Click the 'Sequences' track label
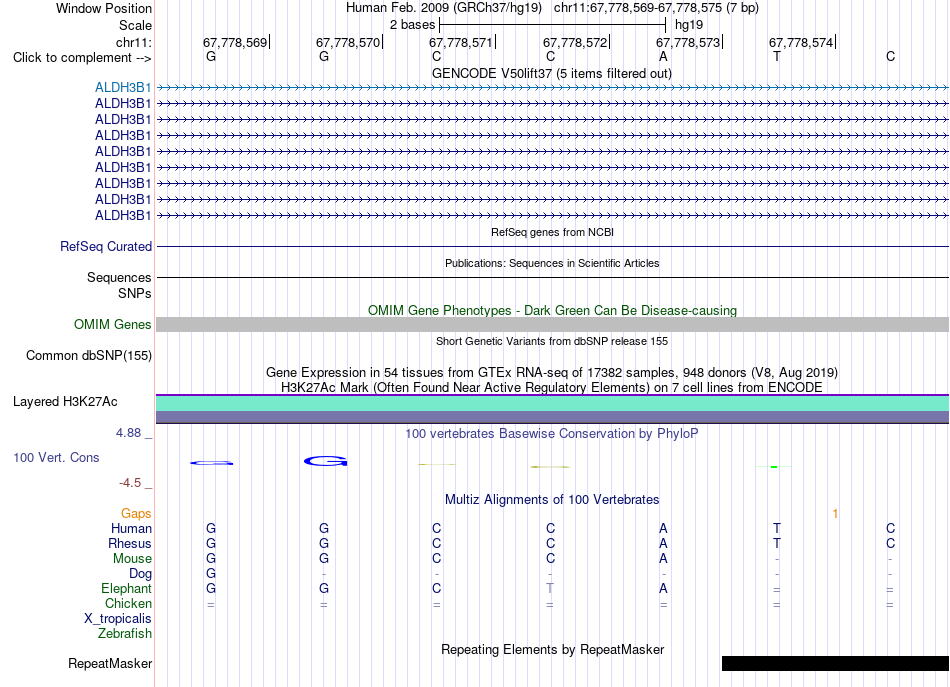950x687 pixels. coord(119,277)
